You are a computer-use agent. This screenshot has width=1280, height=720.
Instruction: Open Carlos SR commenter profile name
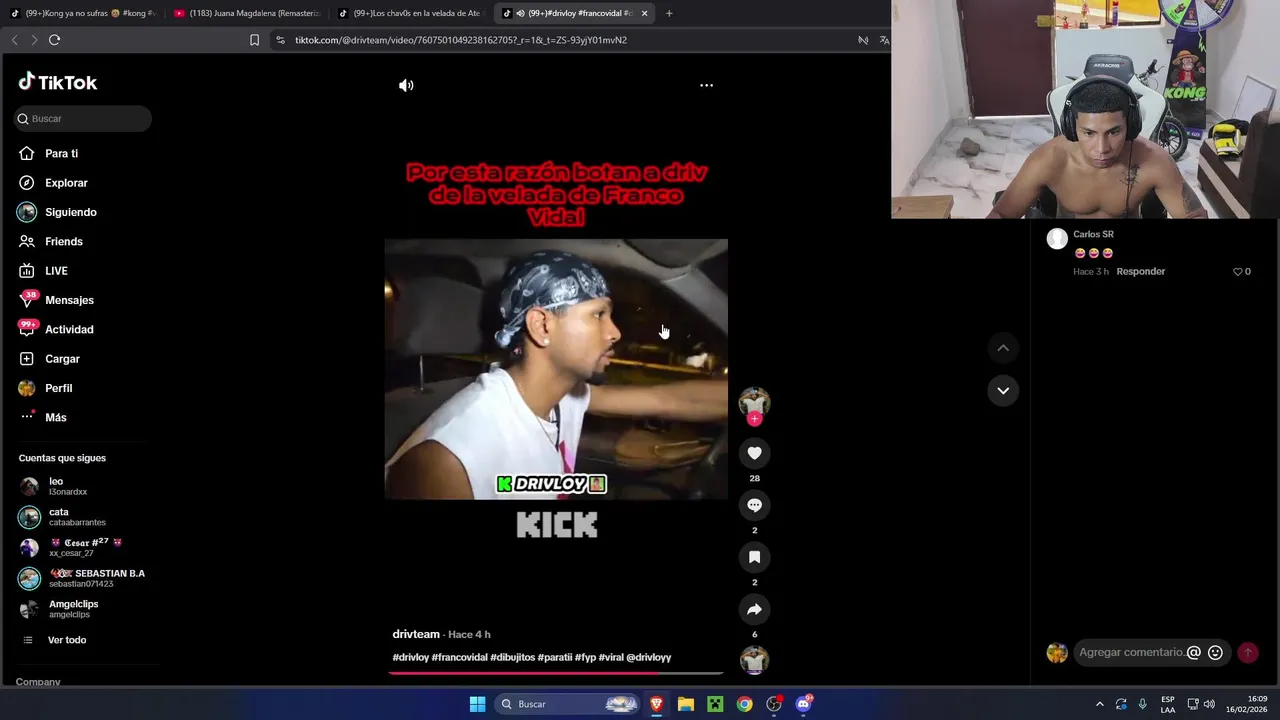click(x=1093, y=234)
